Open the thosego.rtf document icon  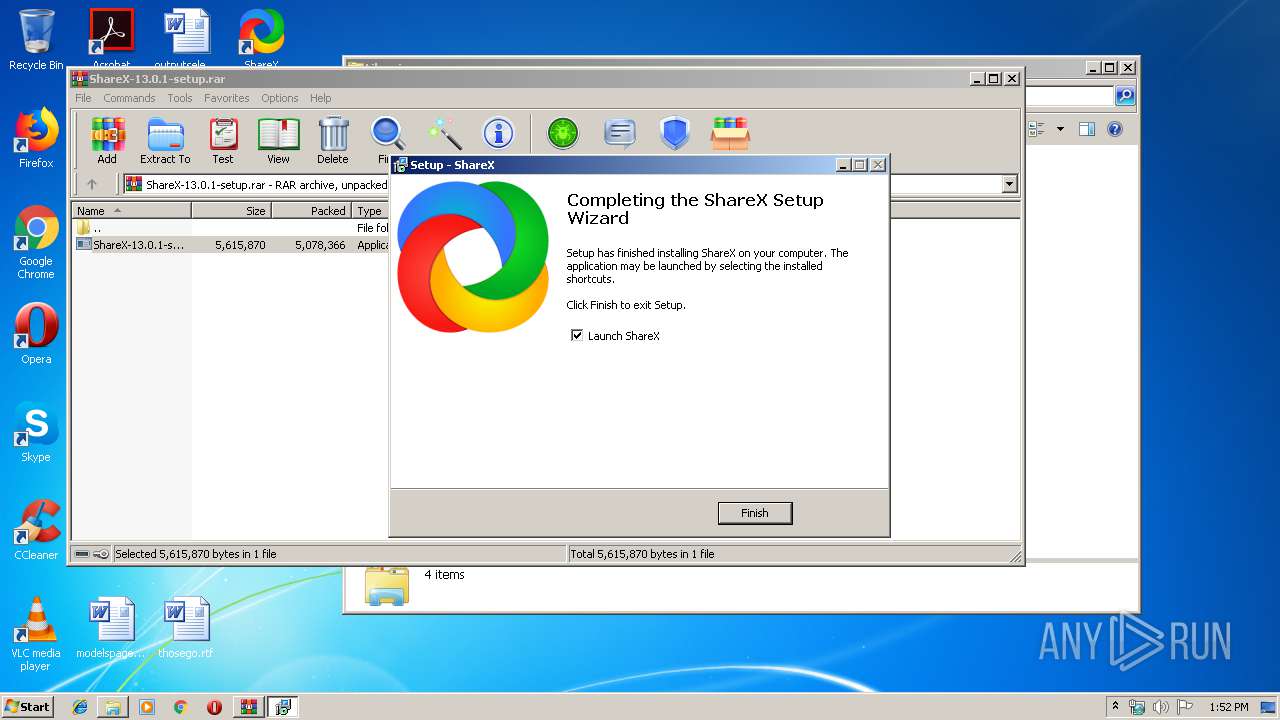tap(186, 628)
